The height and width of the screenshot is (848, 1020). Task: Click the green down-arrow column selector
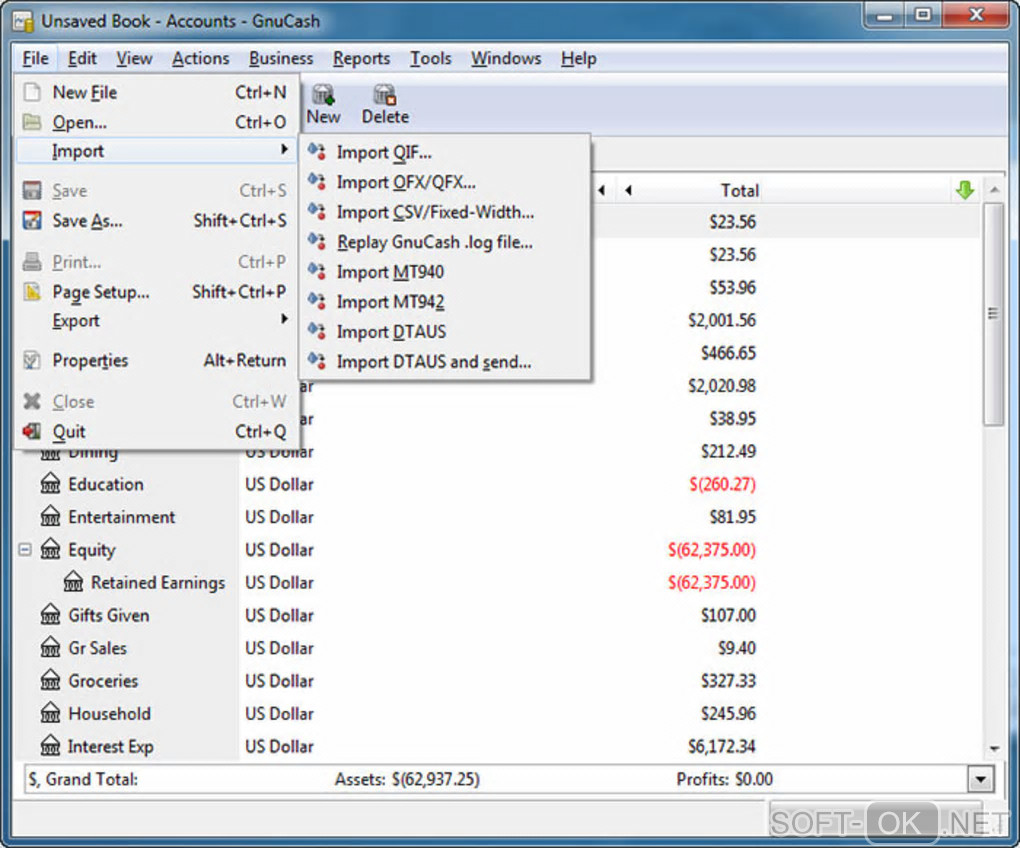[965, 190]
